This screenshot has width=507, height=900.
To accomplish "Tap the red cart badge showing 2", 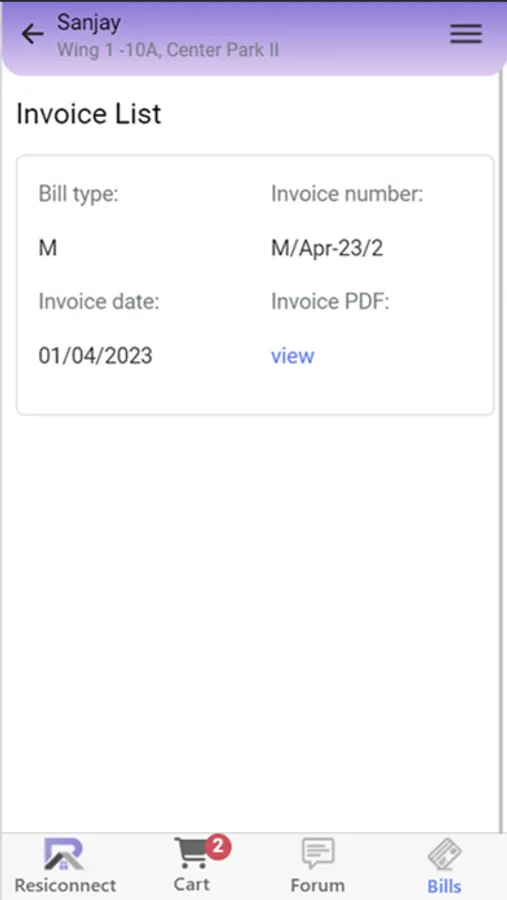I will [218, 846].
